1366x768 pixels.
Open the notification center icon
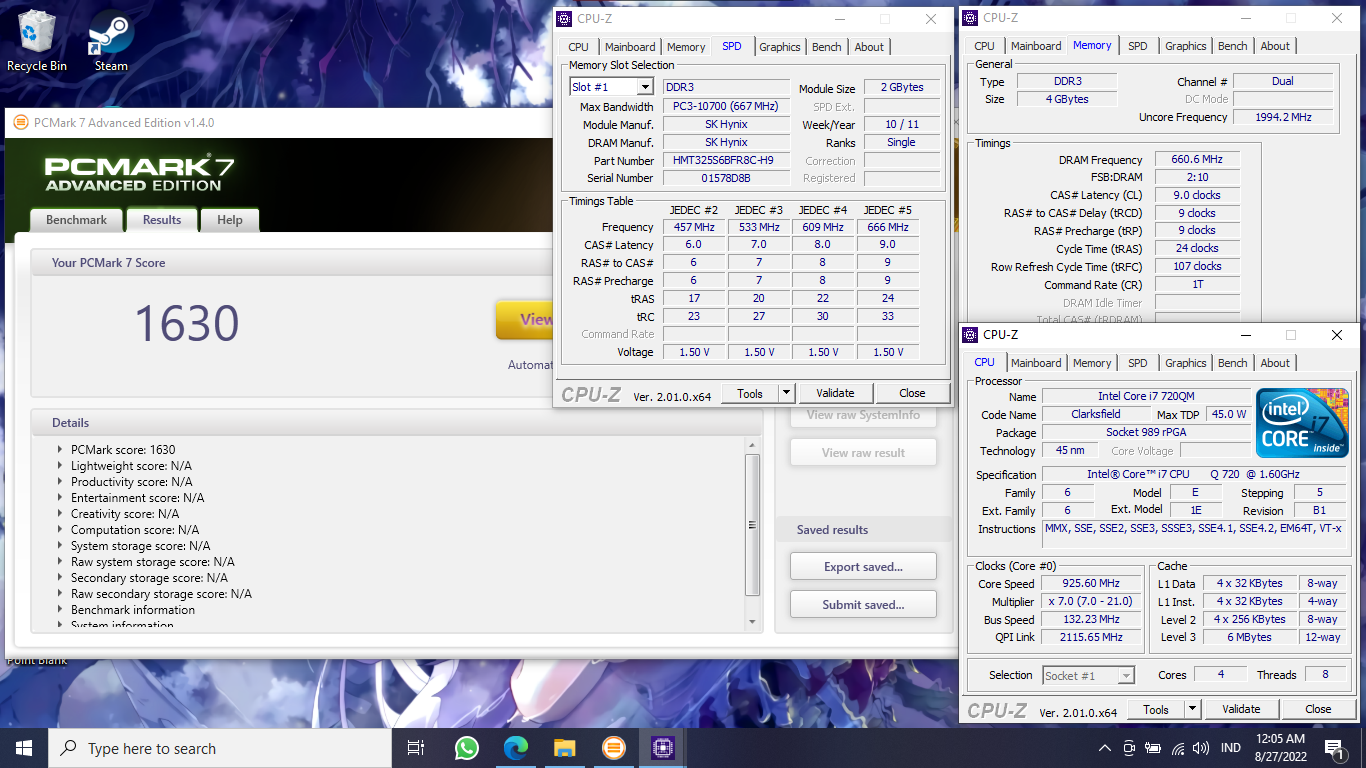tap(1335, 748)
